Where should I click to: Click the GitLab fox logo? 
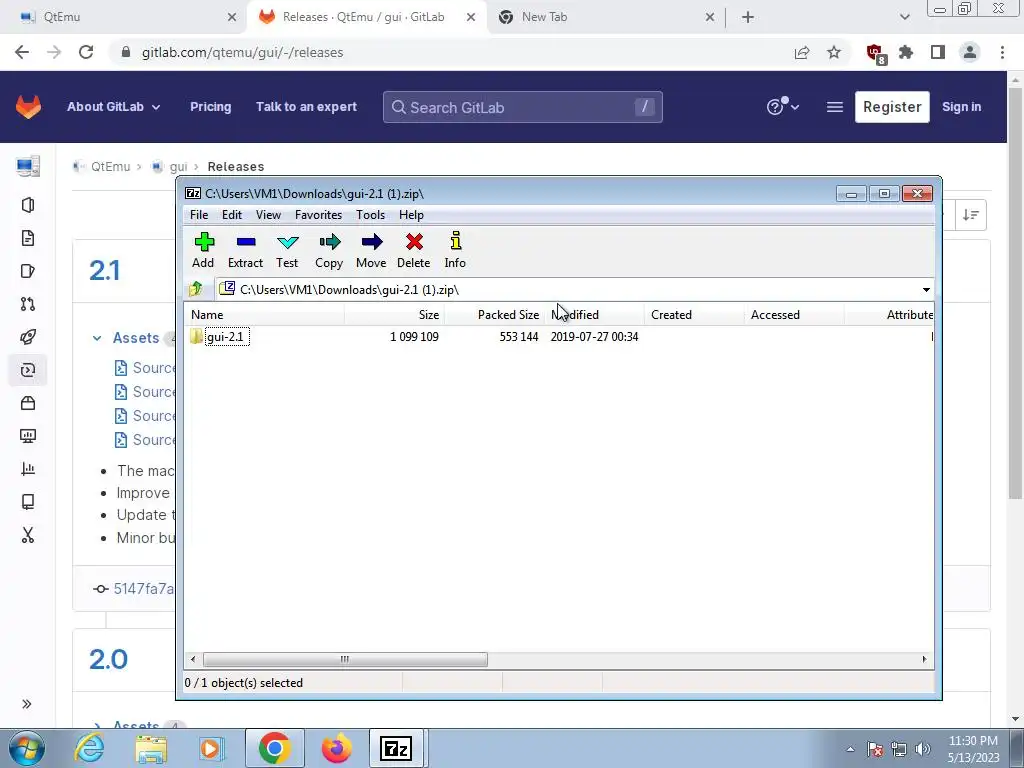tap(28, 107)
